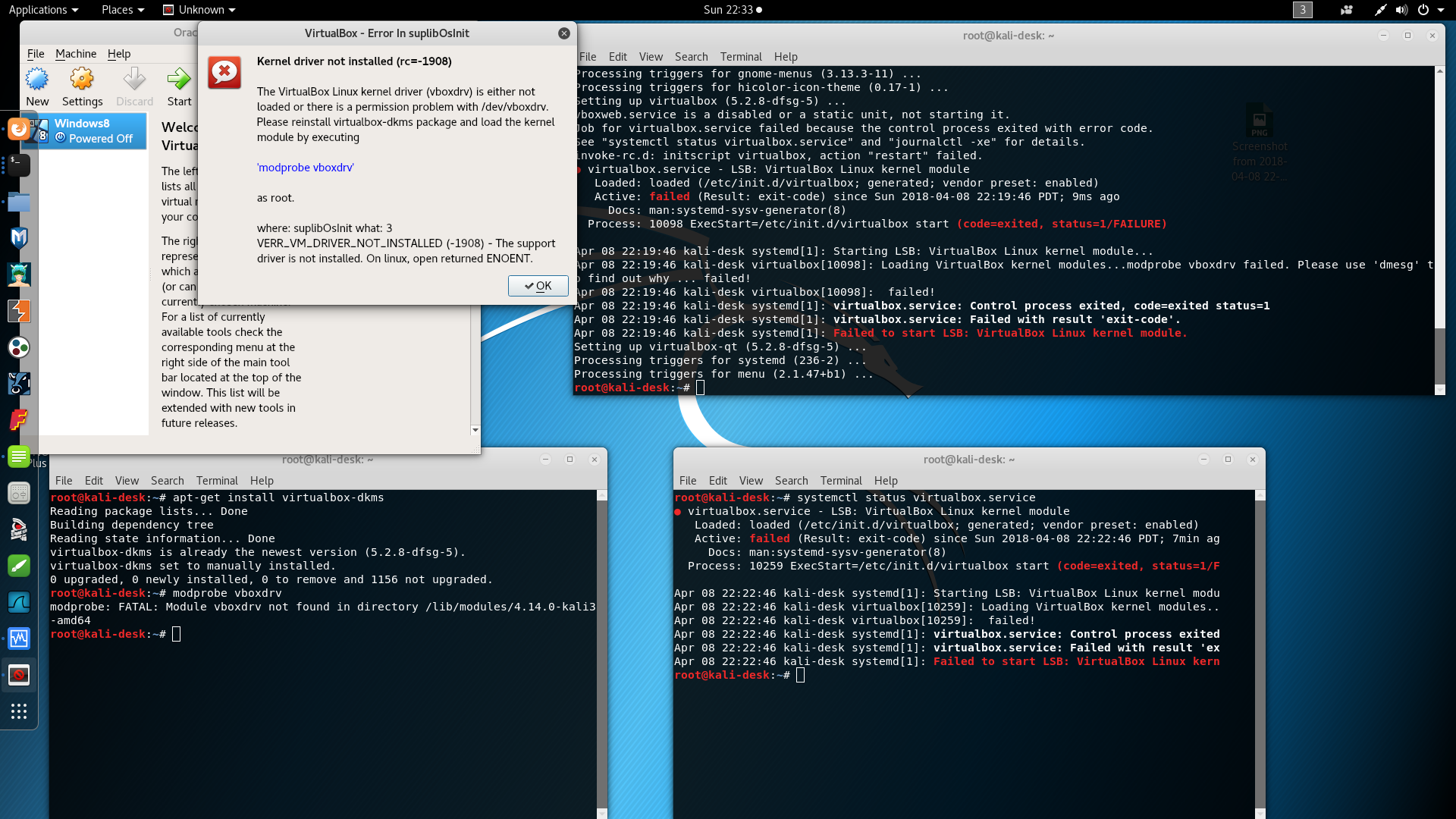Click 'systemctl status virtualbox.service' command text
Viewport: 1456px width, 819px height.
point(916,498)
